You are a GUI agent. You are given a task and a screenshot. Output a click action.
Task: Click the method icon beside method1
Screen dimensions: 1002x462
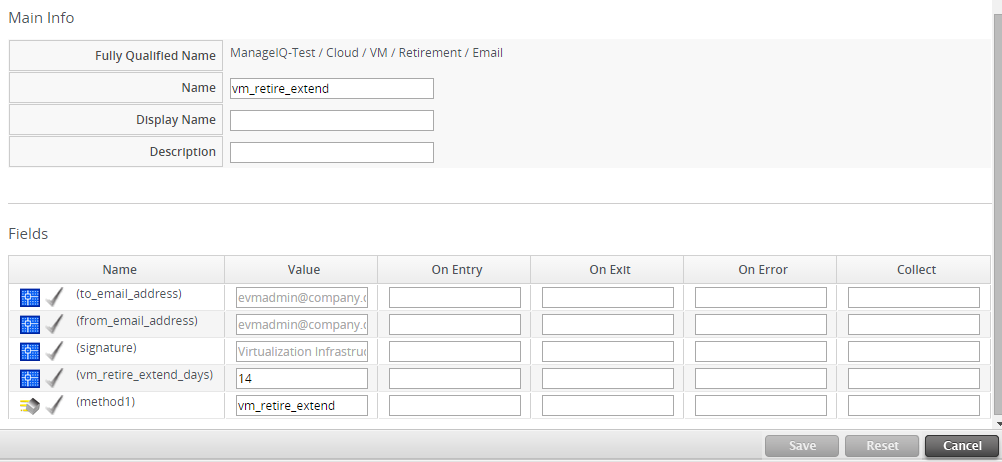[x=30, y=406]
